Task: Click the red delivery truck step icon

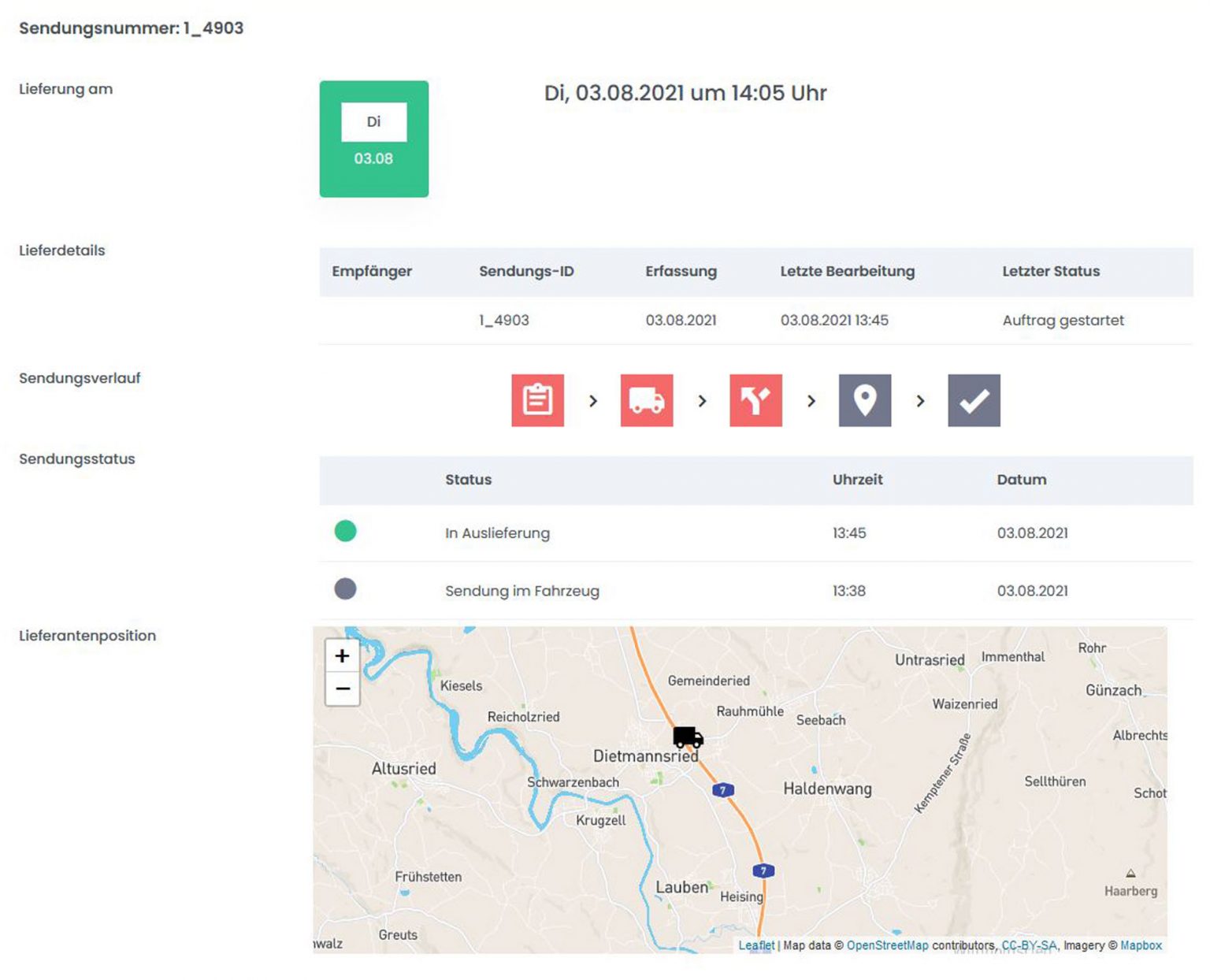Action: (x=646, y=400)
